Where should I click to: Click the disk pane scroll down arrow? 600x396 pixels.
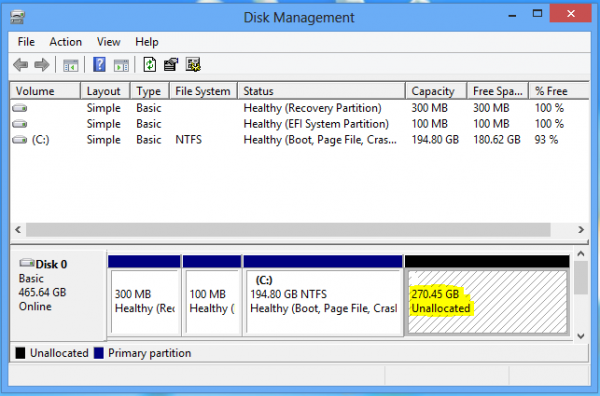(581, 336)
